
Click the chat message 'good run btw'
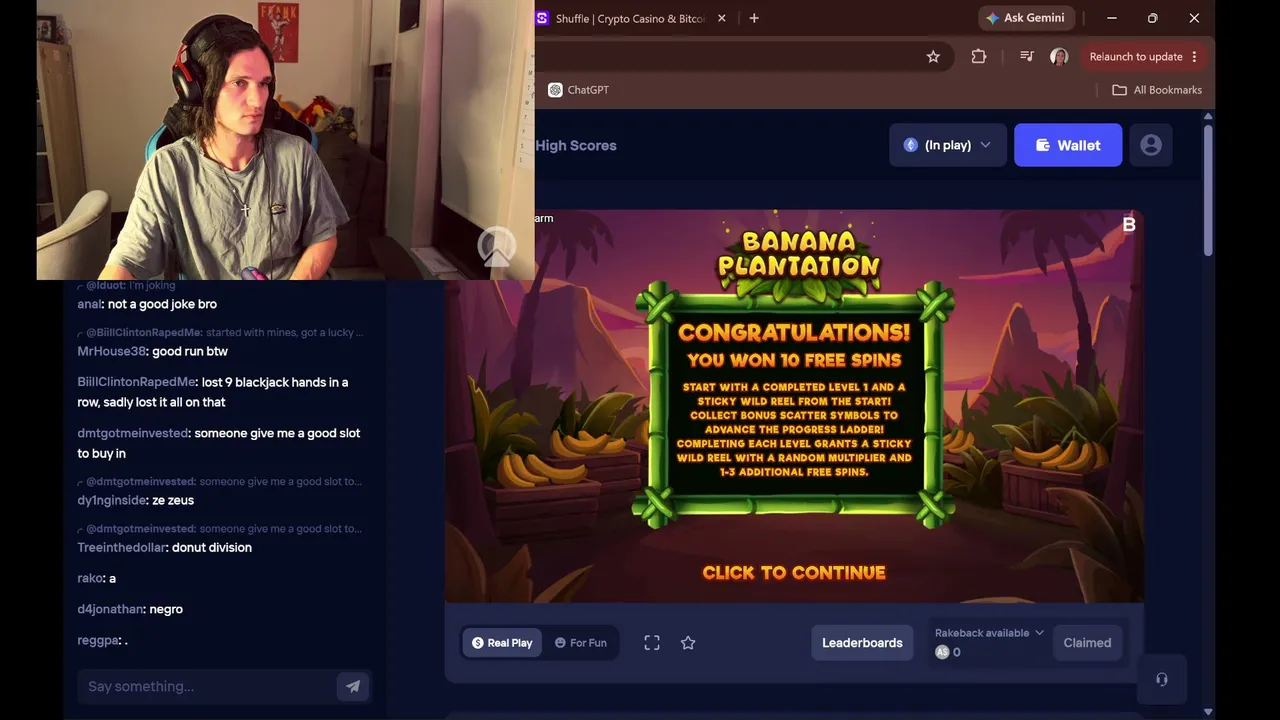[190, 351]
